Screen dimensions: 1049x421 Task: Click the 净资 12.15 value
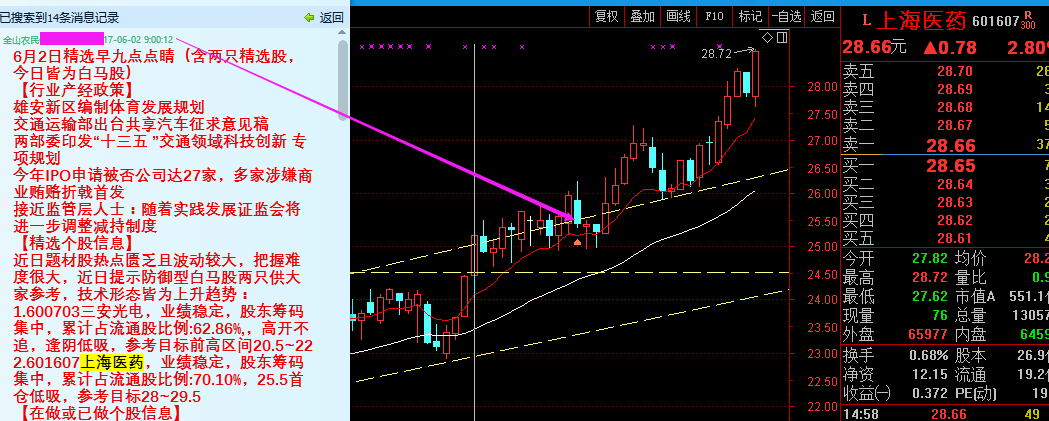click(928, 373)
